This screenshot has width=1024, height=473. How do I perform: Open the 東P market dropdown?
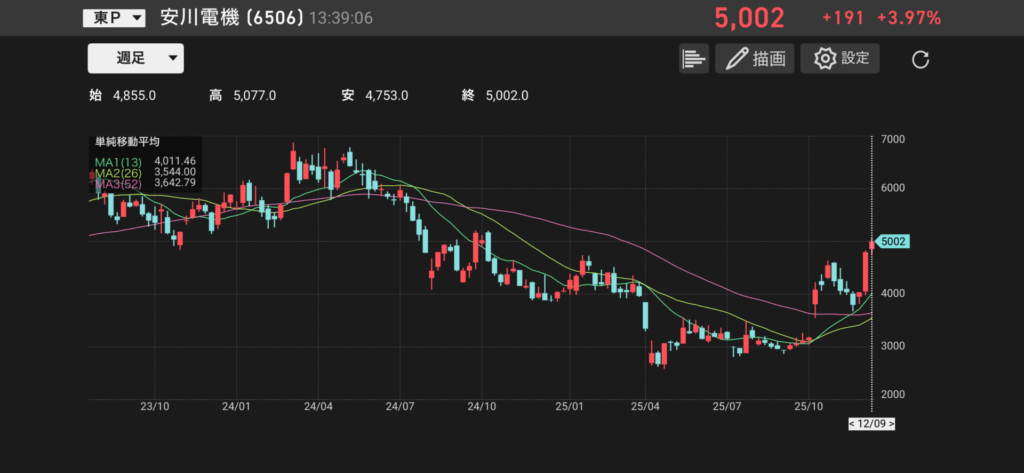112,18
